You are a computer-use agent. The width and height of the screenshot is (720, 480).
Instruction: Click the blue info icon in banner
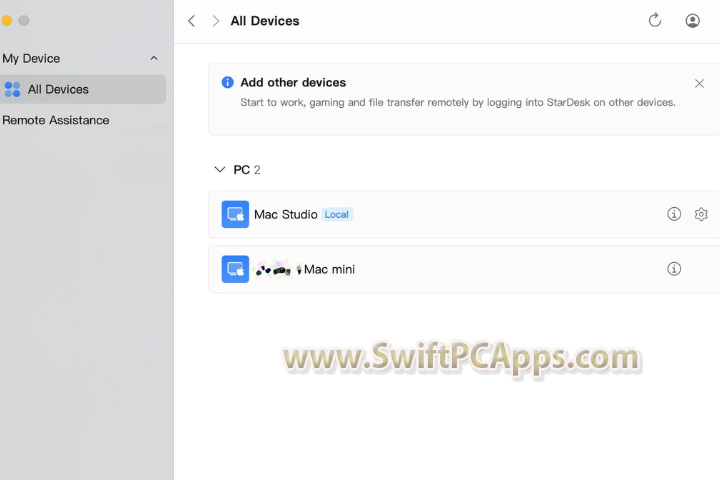tap(227, 82)
